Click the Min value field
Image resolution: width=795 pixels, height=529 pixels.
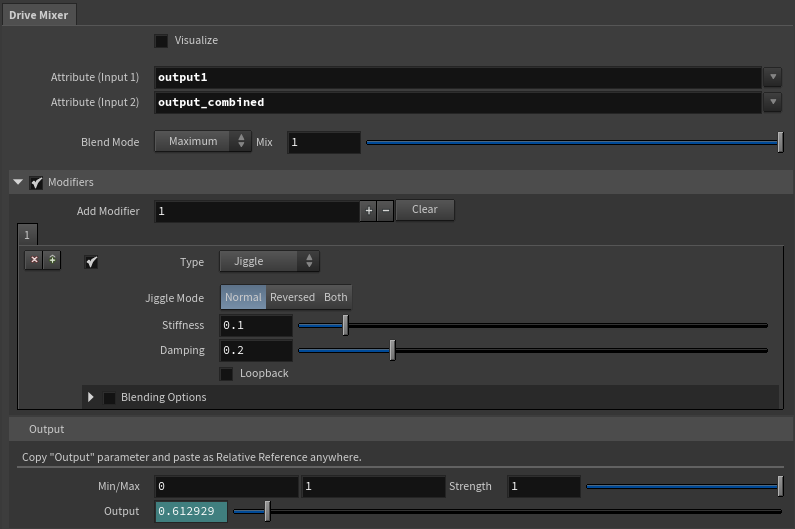[226, 486]
